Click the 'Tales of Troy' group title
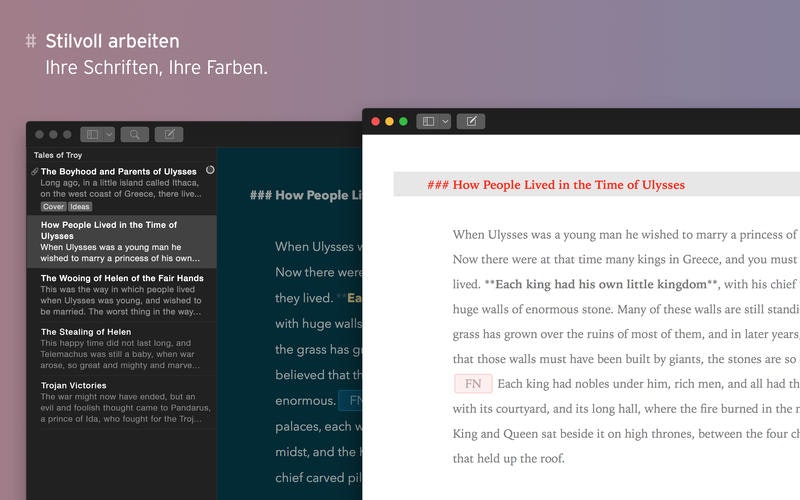The image size is (800, 500). coord(58,155)
